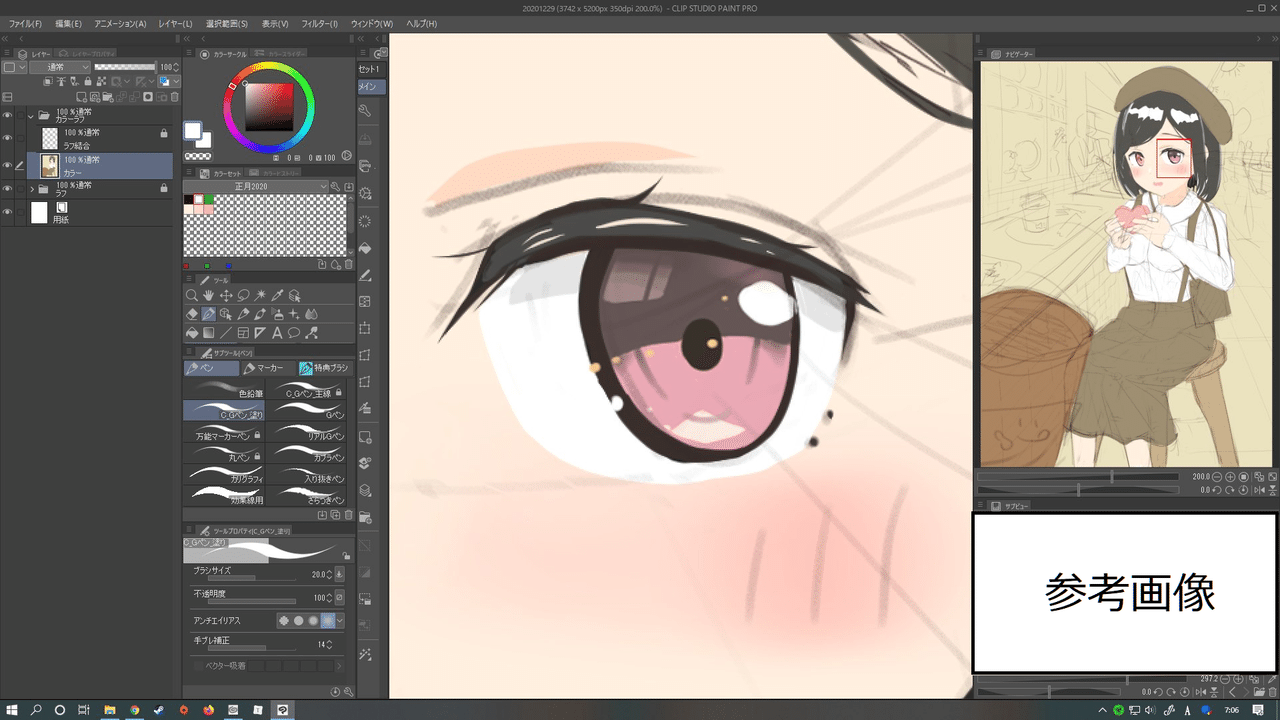This screenshot has height=720, width=1280.
Task: Select the Zoom magnifier tool
Action: click(192, 296)
